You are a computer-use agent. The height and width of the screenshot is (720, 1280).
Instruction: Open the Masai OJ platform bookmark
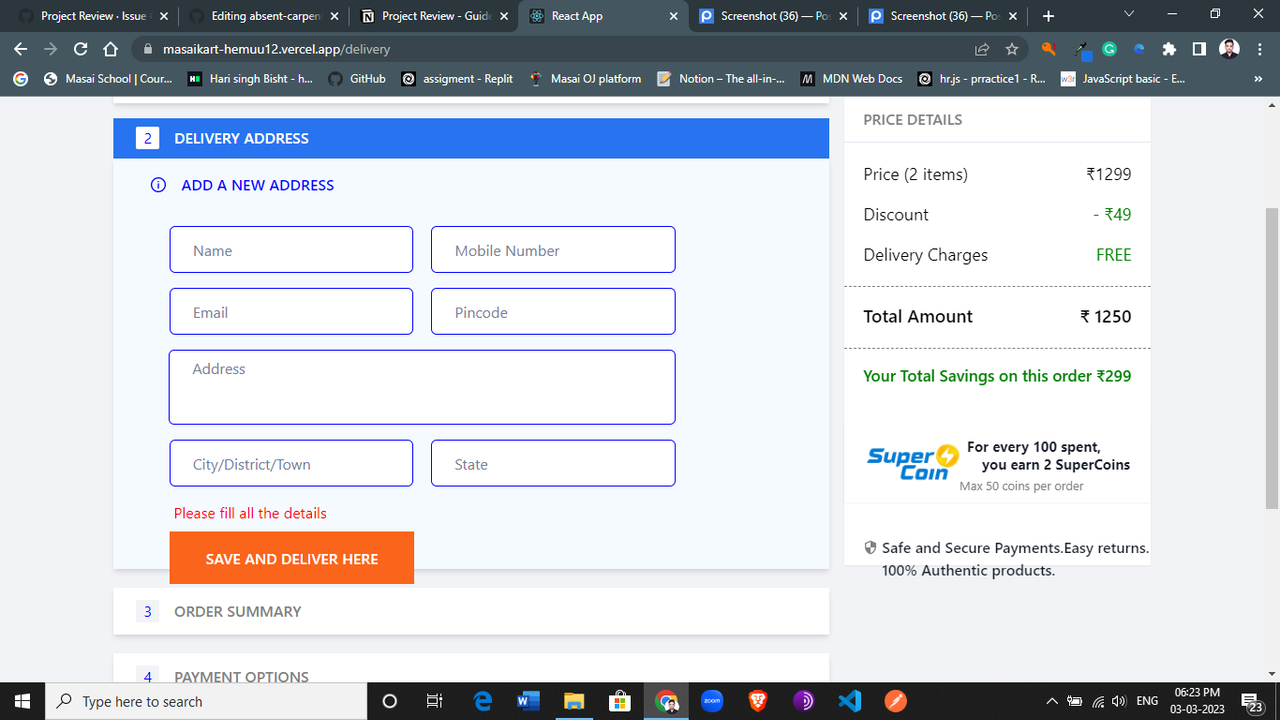tap(585, 79)
